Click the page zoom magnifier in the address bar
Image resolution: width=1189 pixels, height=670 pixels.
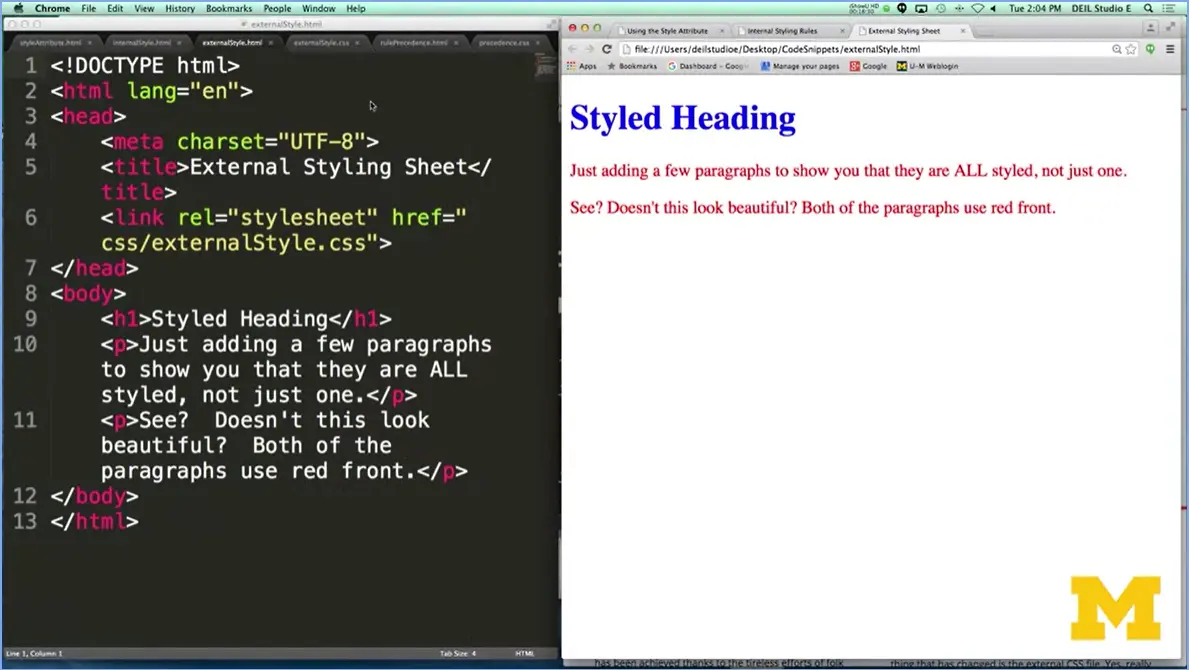1117,47
